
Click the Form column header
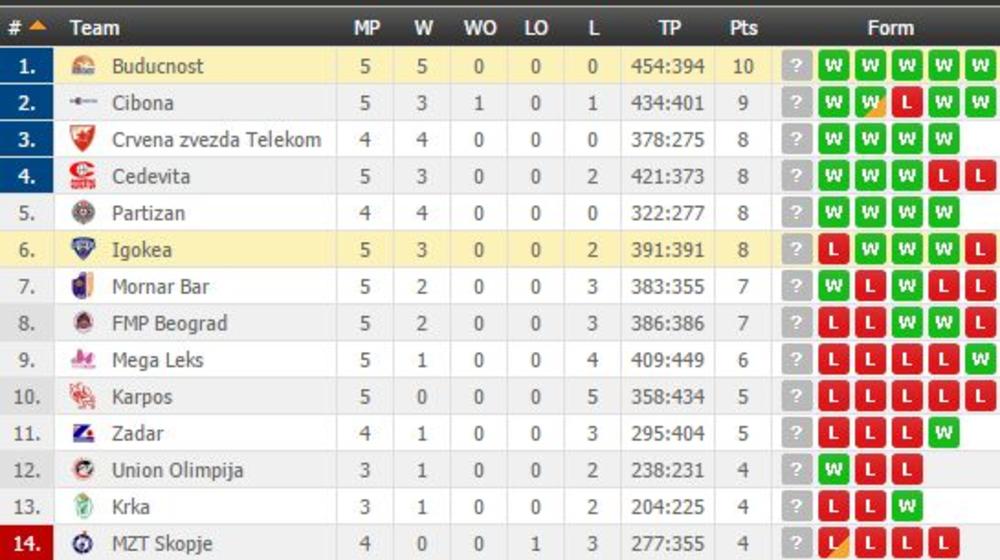(x=890, y=28)
